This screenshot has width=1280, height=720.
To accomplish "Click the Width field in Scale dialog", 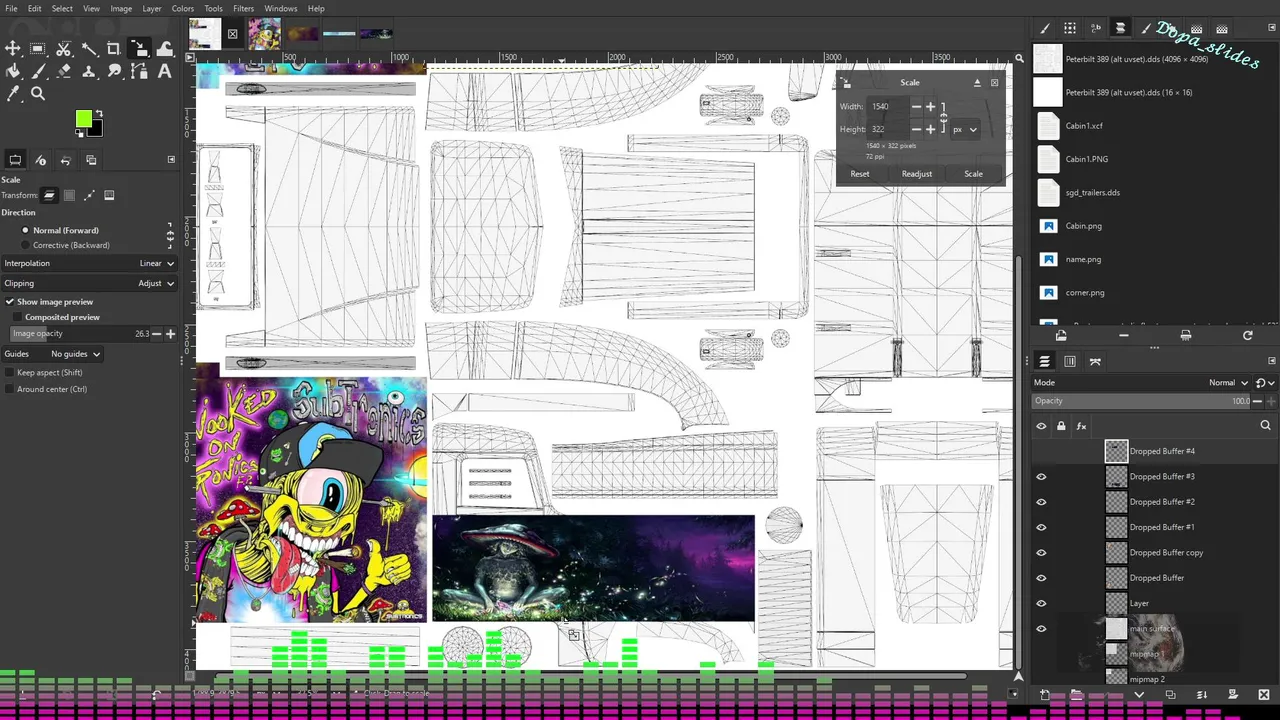I will pos(889,107).
